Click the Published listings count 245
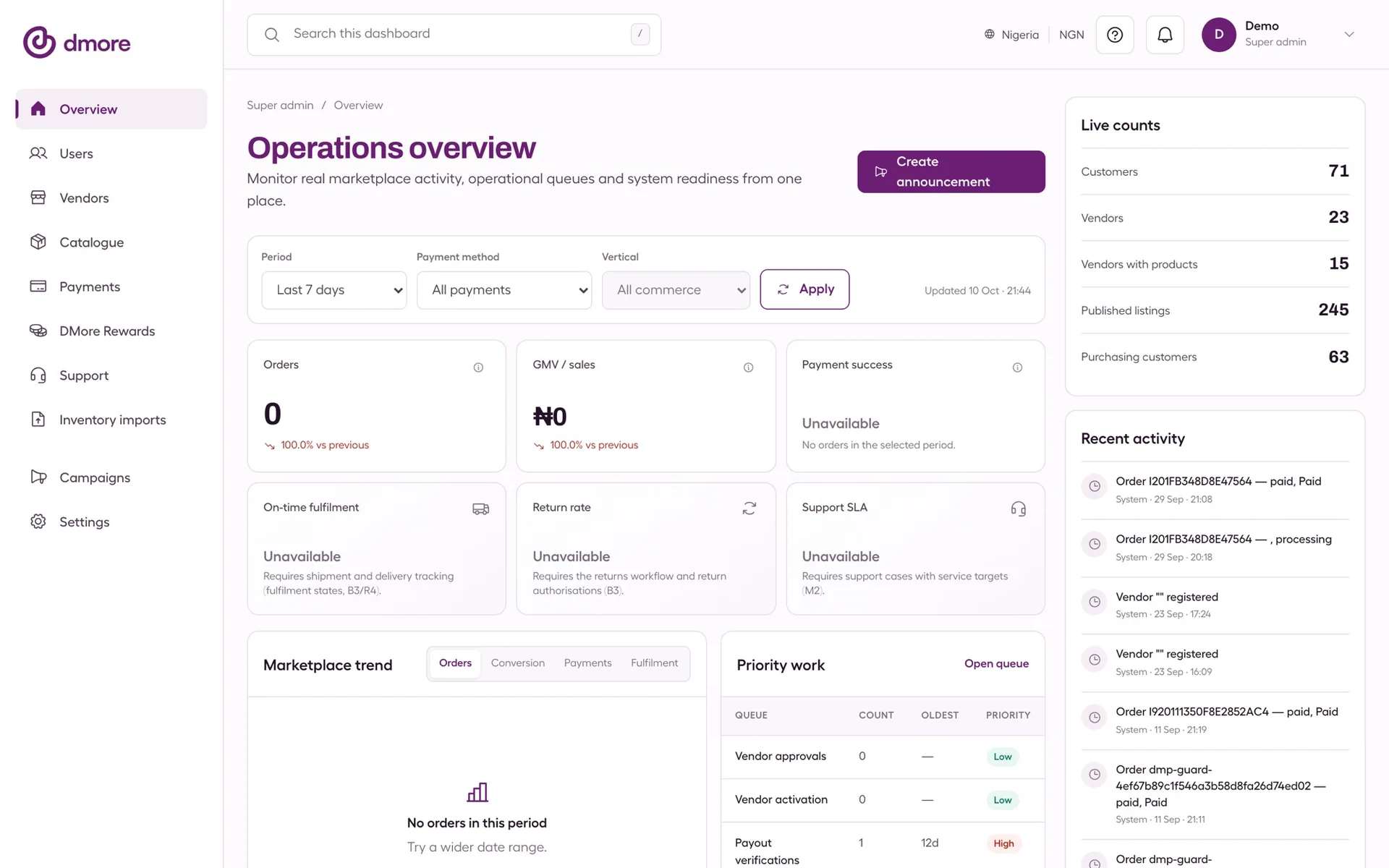This screenshot has height=868, width=1389. [1333, 310]
